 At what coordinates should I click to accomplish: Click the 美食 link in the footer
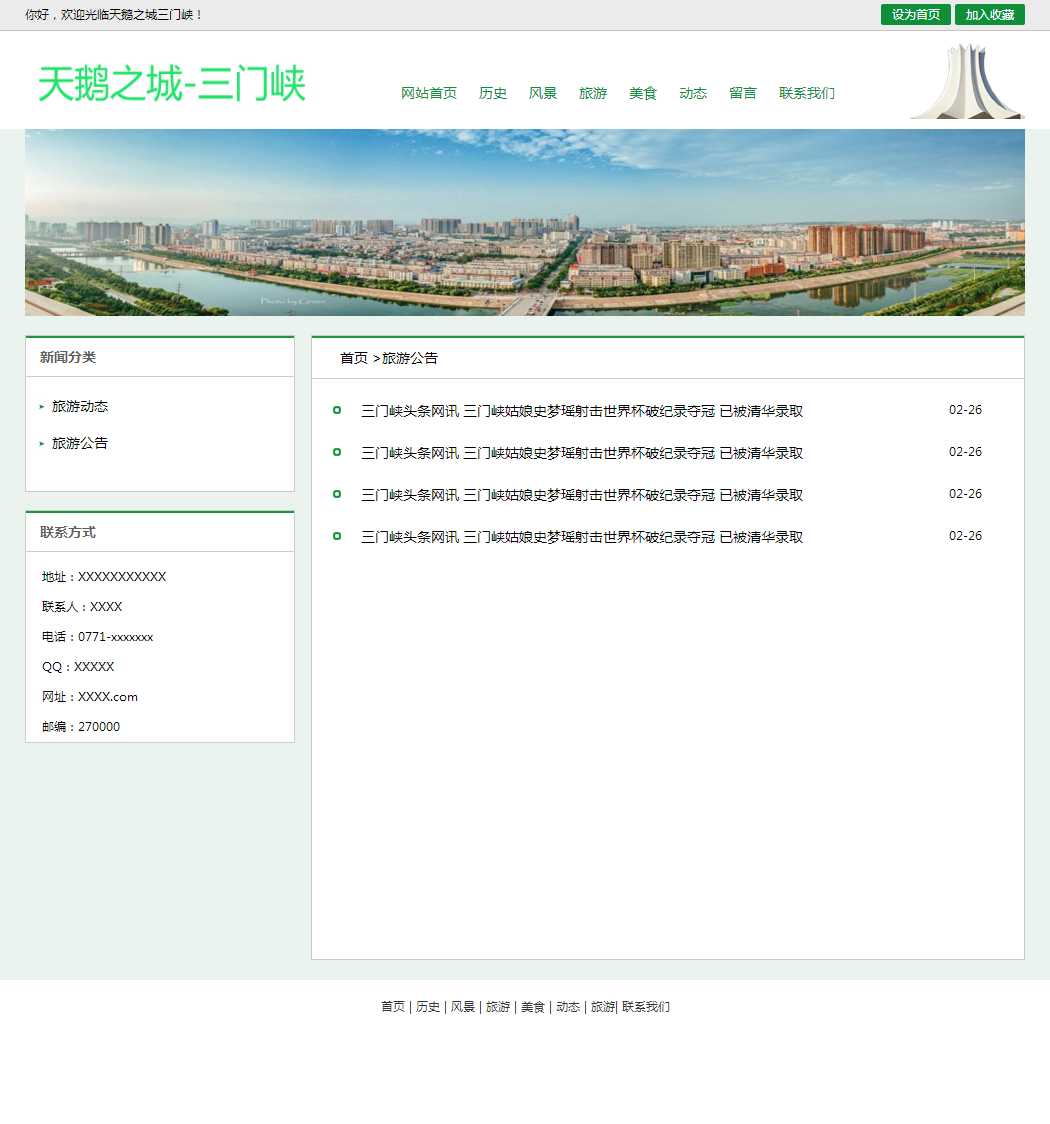(532, 1007)
